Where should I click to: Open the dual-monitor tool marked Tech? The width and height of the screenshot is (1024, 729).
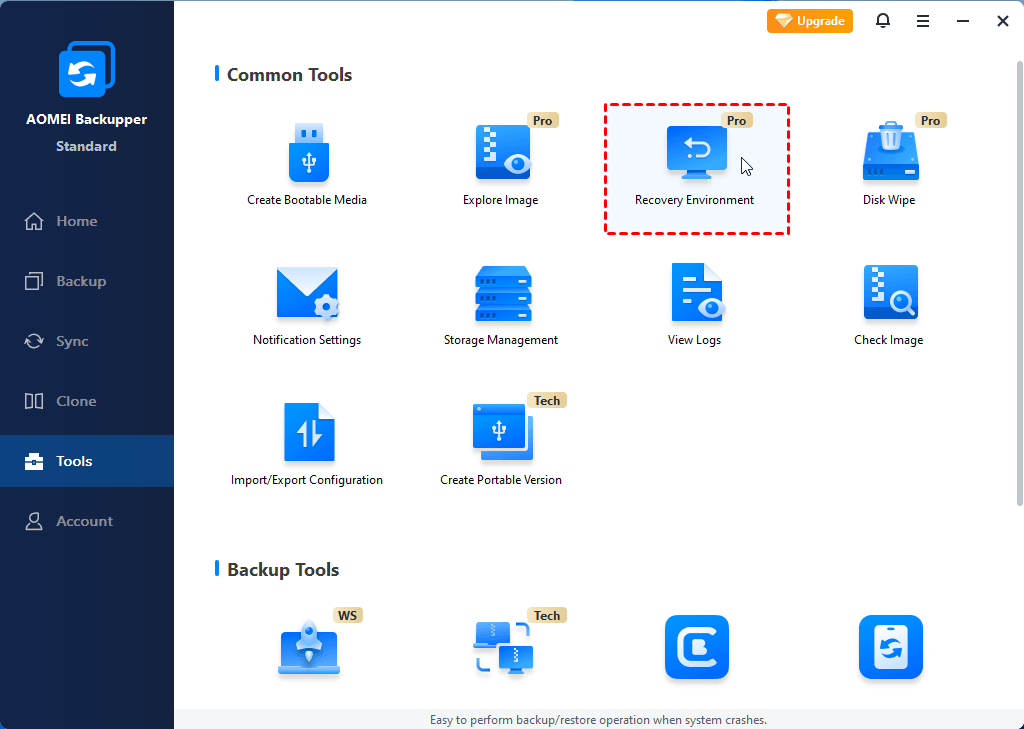coord(503,647)
